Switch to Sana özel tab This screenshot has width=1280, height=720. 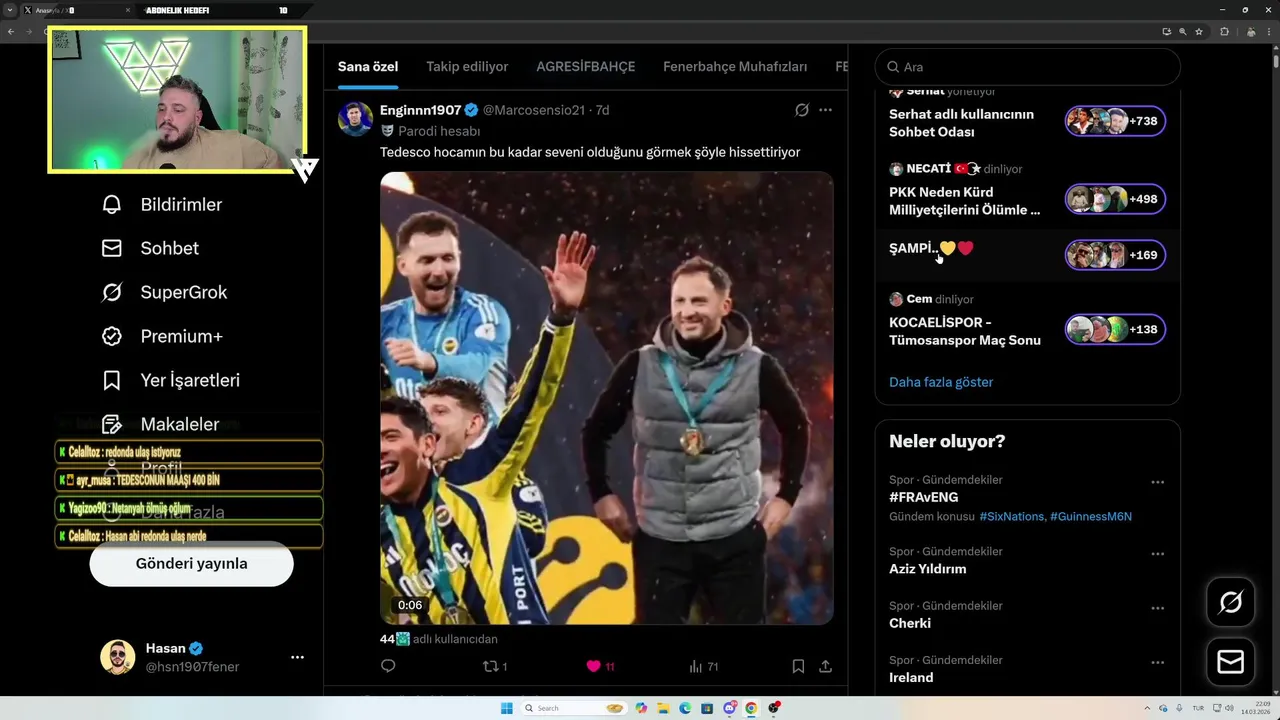[x=368, y=67]
